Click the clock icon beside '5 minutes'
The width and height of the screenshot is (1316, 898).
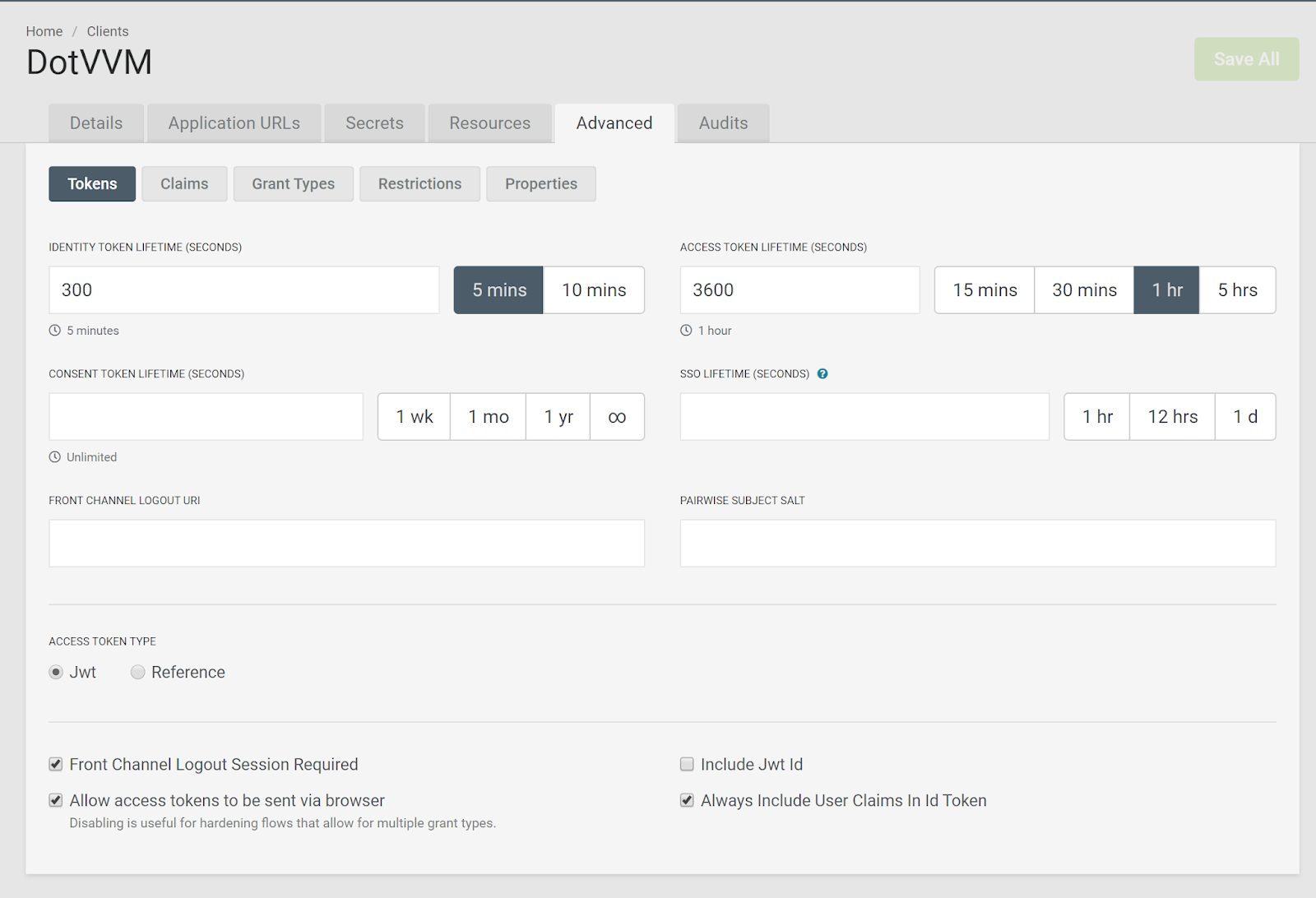pyautogui.click(x=55, y=331)
